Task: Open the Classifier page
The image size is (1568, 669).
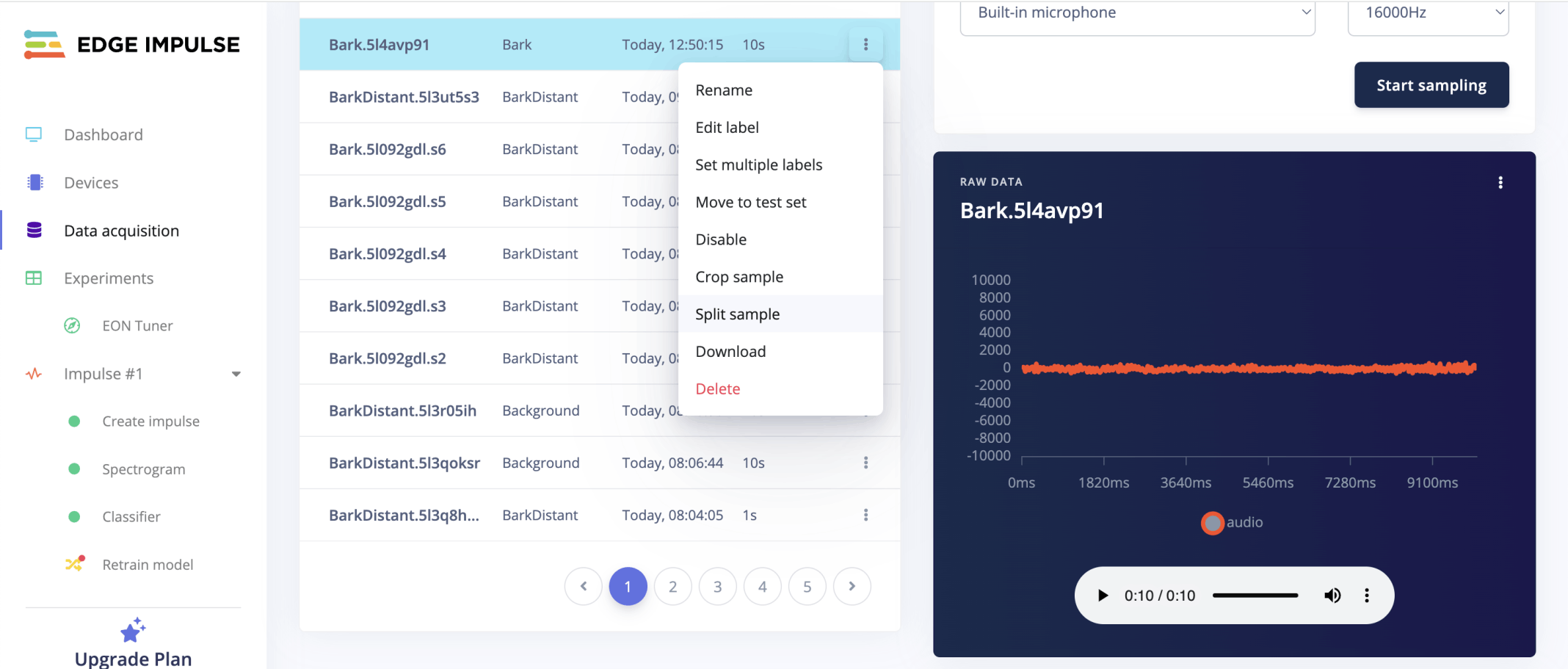Action: 131,517
